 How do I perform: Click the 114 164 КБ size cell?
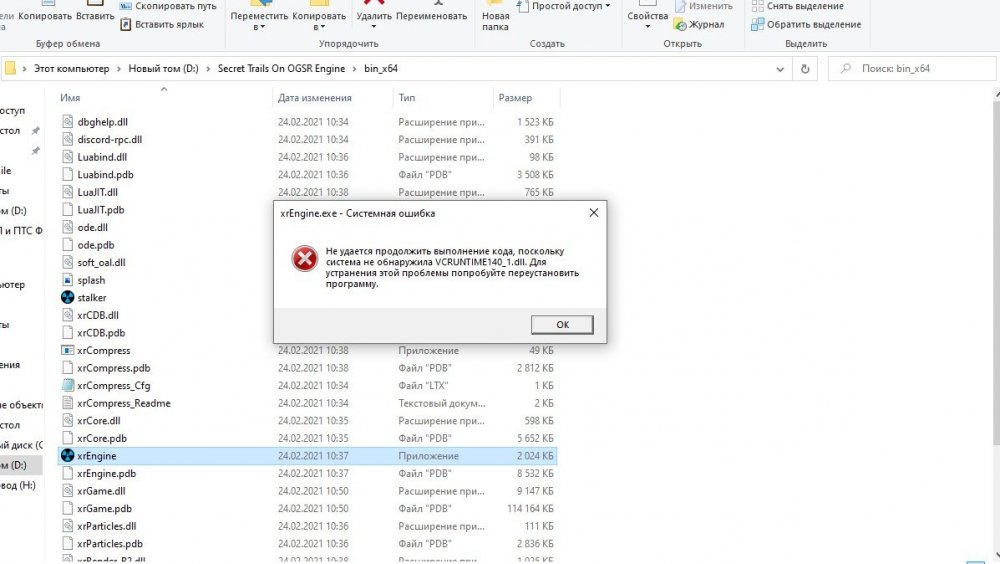point(530,508)
